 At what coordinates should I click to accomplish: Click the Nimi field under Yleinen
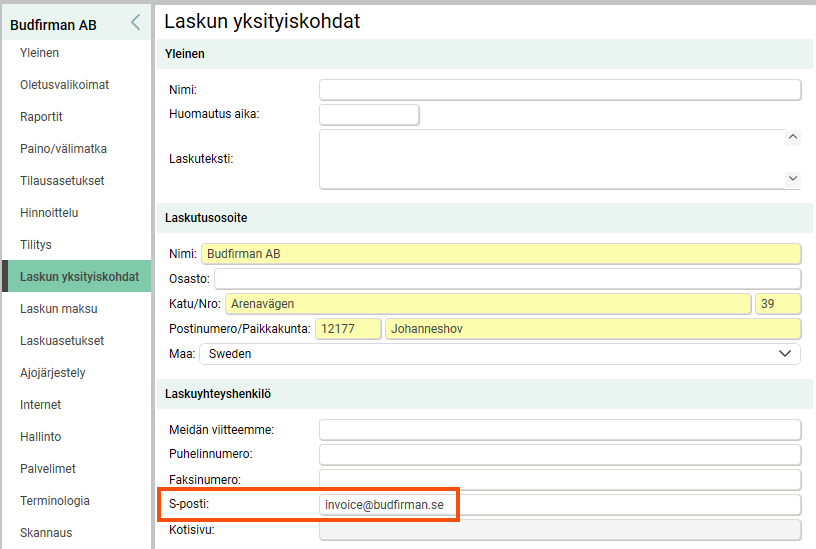point(560,90)
